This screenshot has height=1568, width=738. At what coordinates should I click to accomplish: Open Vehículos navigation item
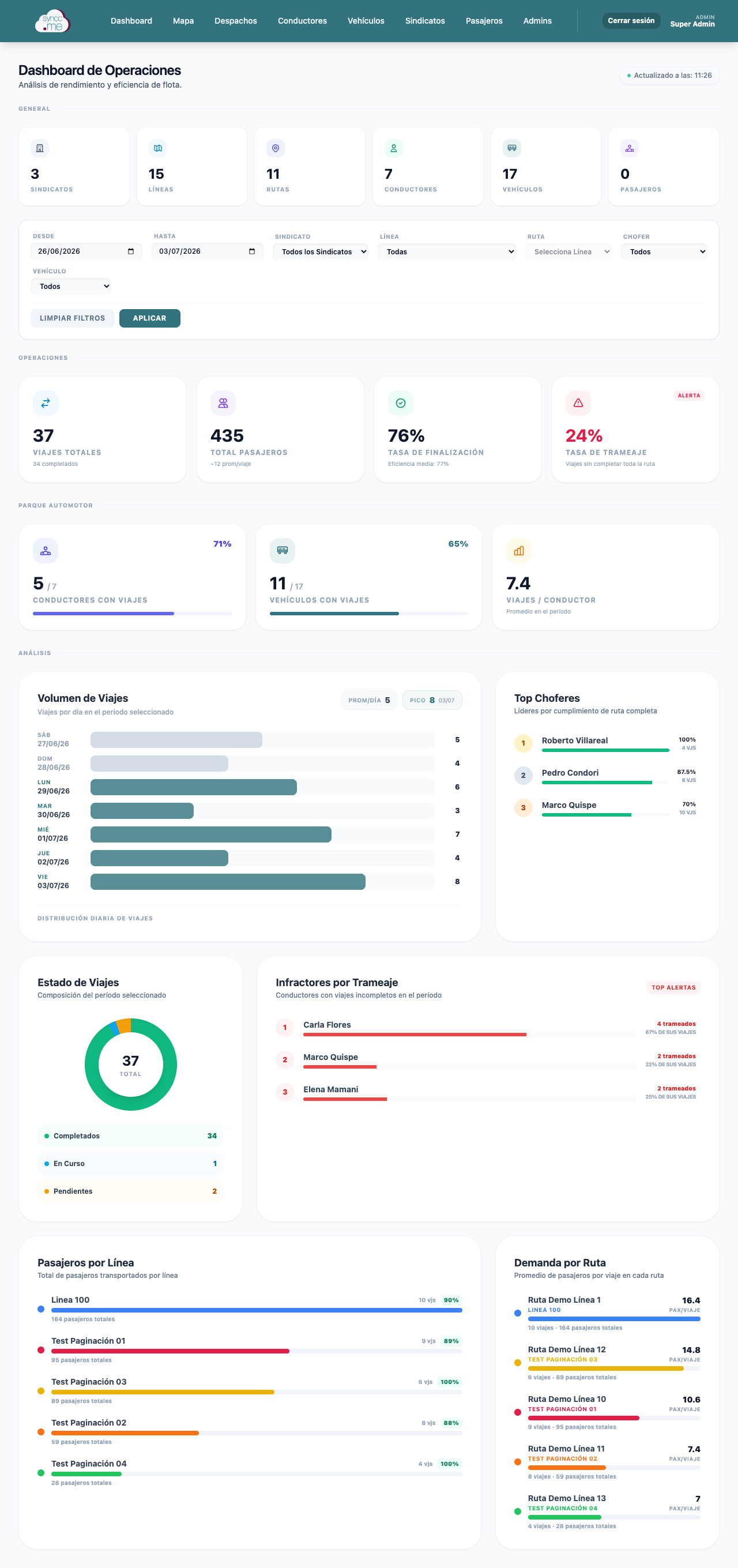tap(366, 21)
